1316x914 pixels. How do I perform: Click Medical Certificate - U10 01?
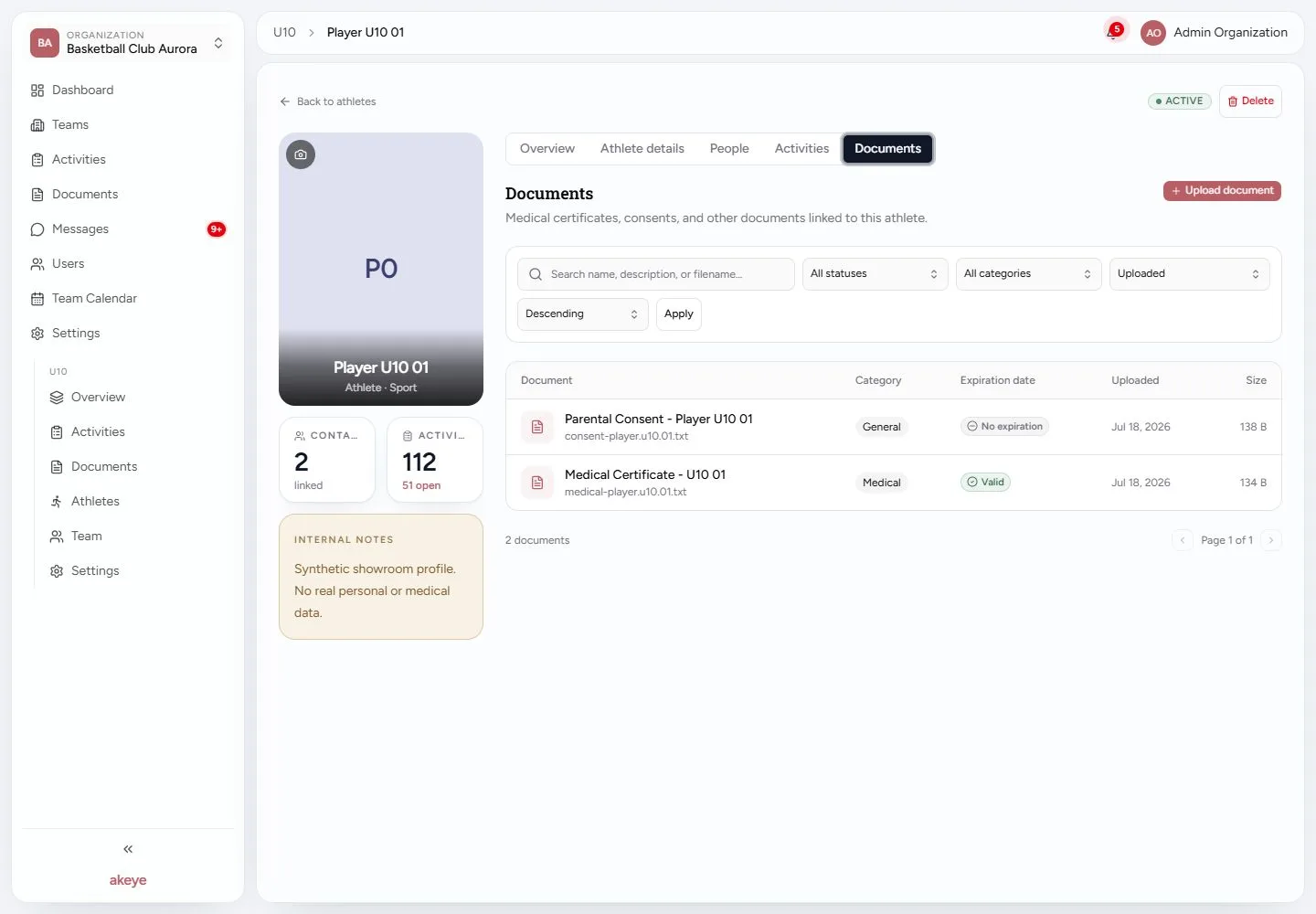tap(645, 475)
